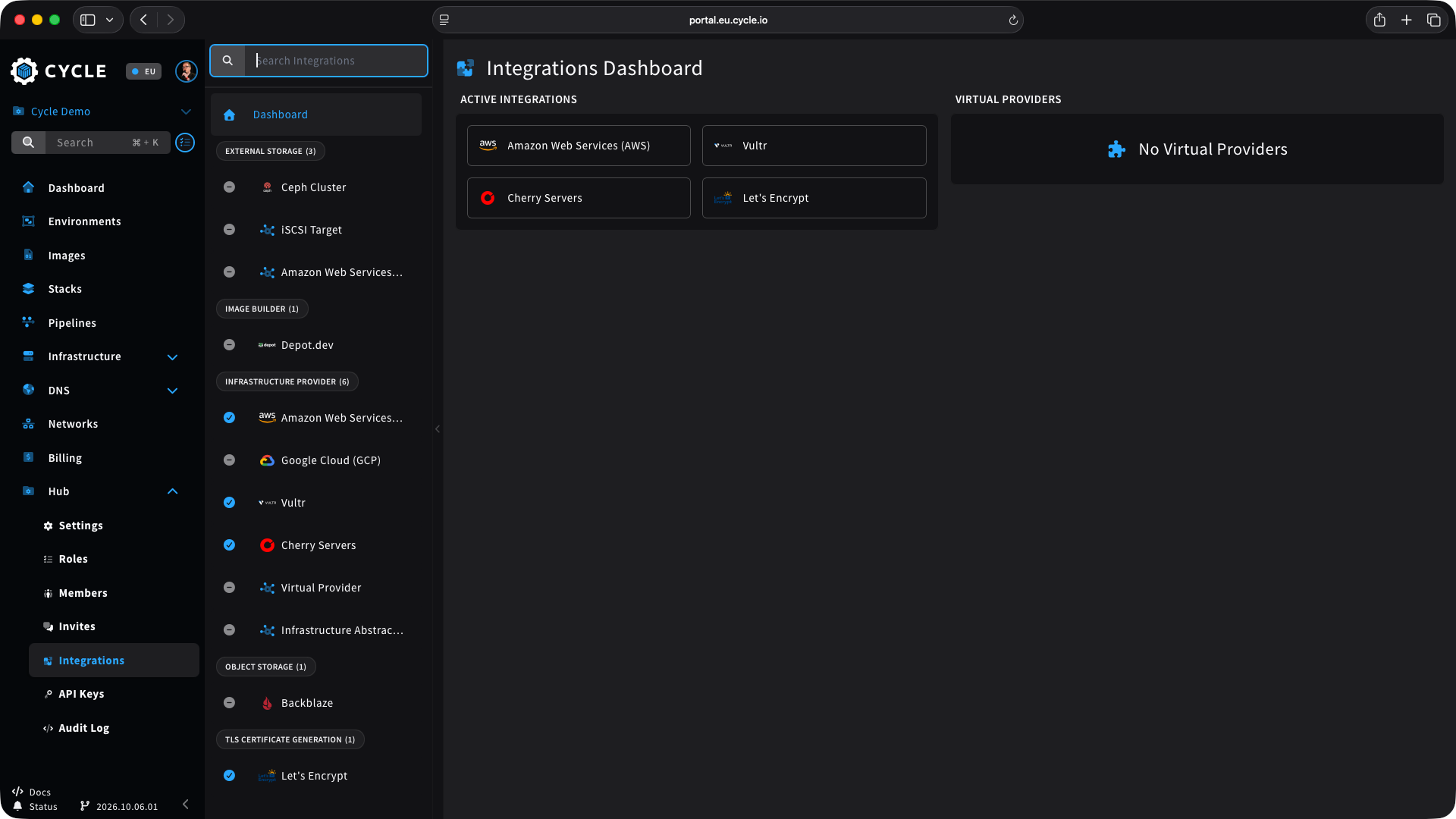1456x819 pixels.
Task: Click the EU region badge
Action: [143, 71]
